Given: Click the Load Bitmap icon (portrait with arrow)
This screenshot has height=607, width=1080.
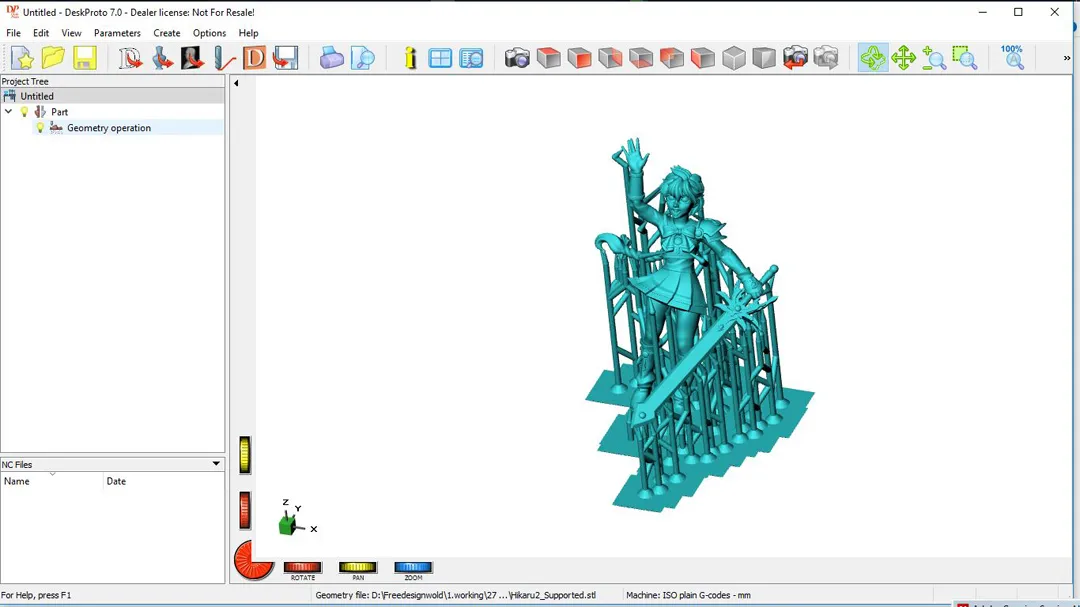Looking at the screenshot, I should 192,58.
